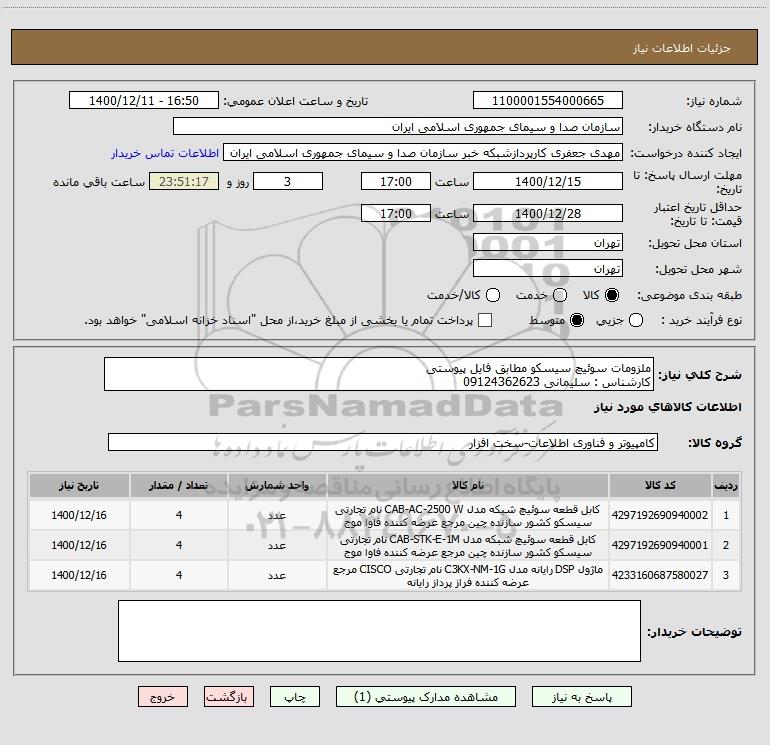Click the شماره نیاز field 1100001554000665
Image resolution: width=770 pixels, height=745 pixels.
[x=548, y=101]
